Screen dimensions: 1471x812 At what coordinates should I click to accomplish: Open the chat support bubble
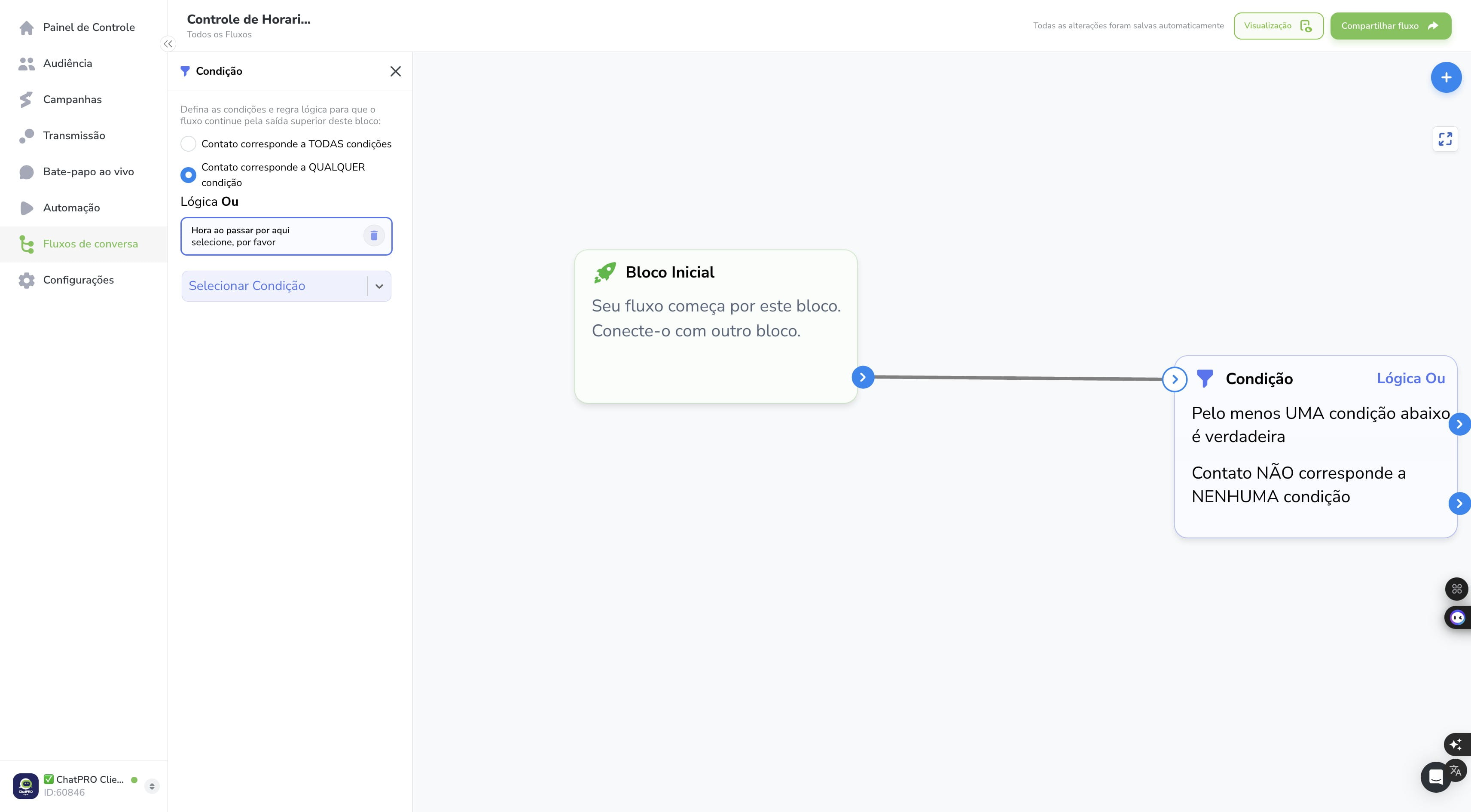pyautogui.click(x=1436, y=777)
